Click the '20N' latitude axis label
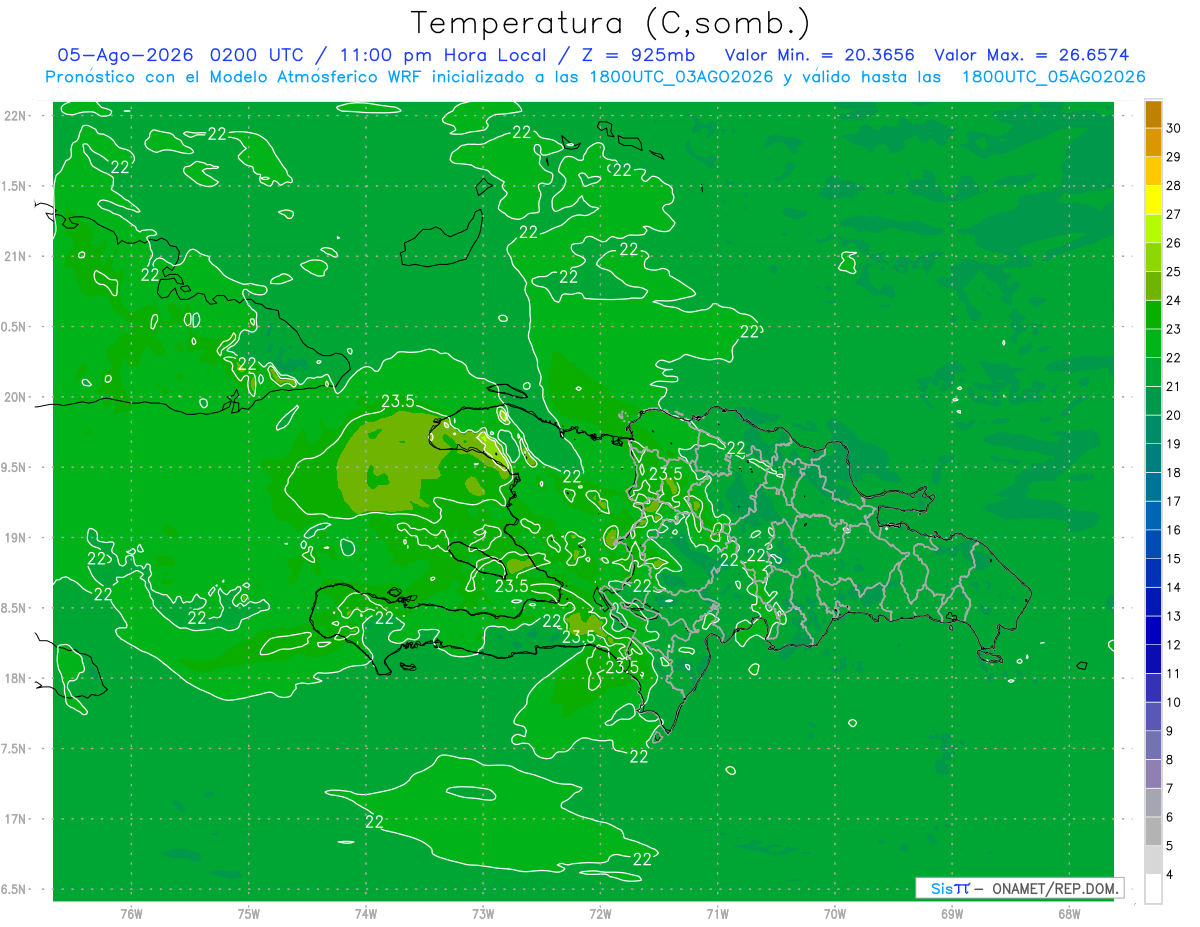Image resolution: width=1200 pixels, height=927 pixels. (x=15, y=397)
